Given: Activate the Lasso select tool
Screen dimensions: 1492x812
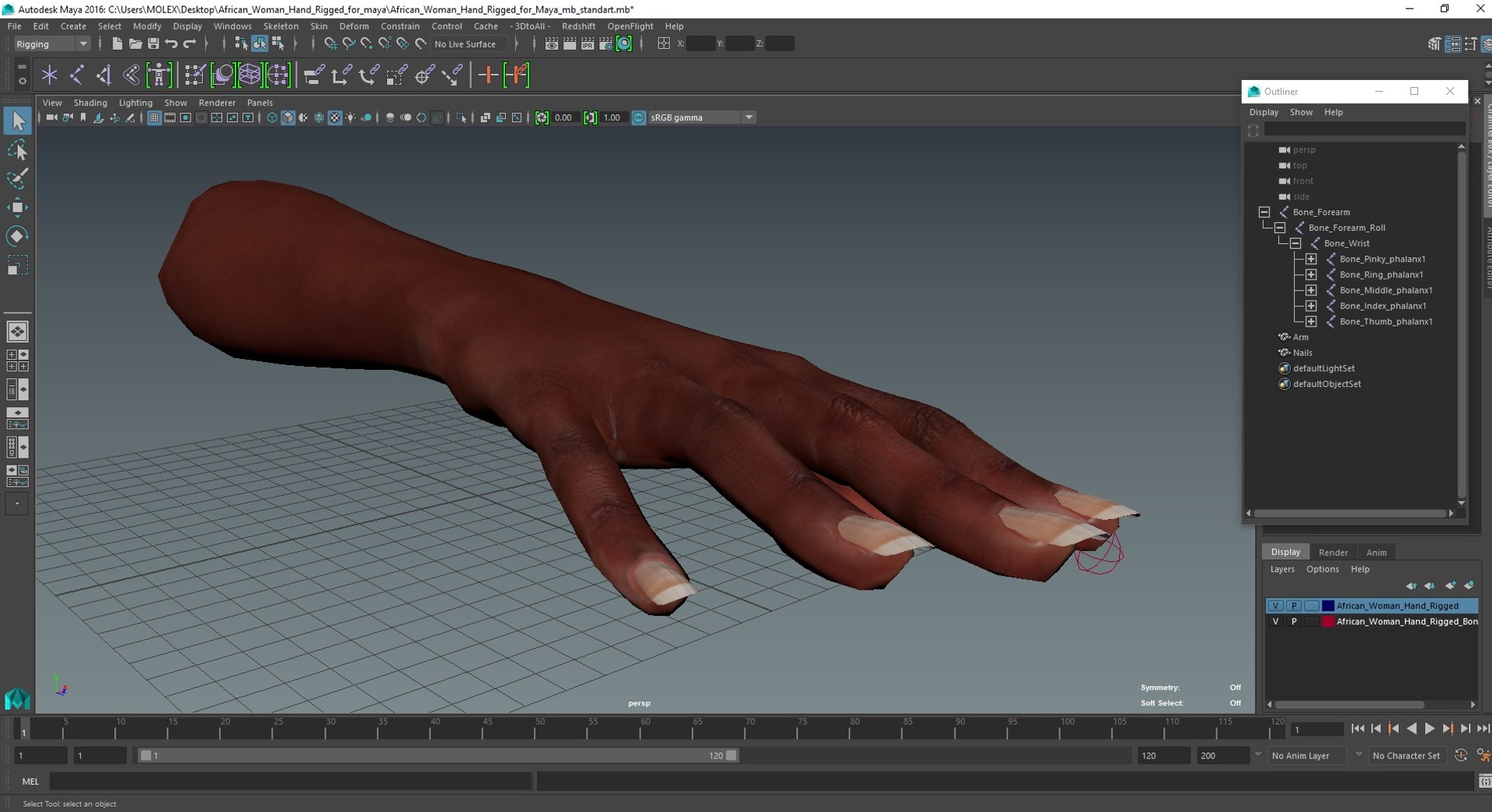Looking at the screenshot, I should pos(18,149).
